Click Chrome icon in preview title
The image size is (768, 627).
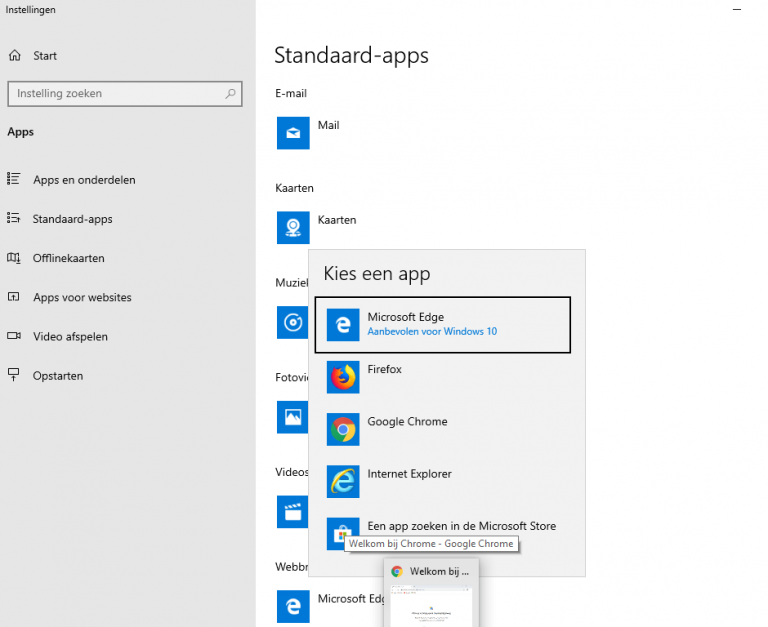[397, 571]
